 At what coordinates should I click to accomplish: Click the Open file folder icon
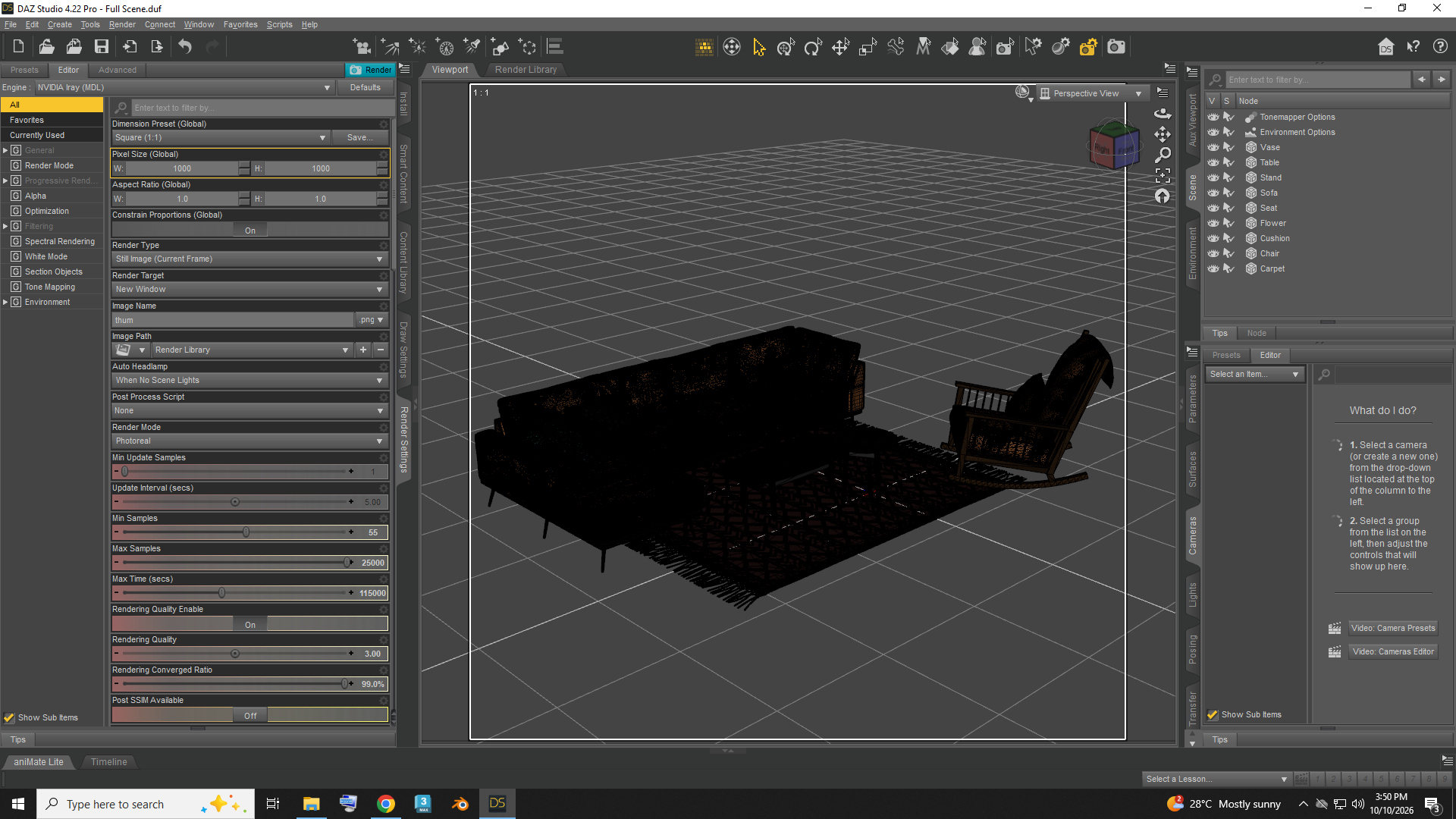(x=46, y=47)
